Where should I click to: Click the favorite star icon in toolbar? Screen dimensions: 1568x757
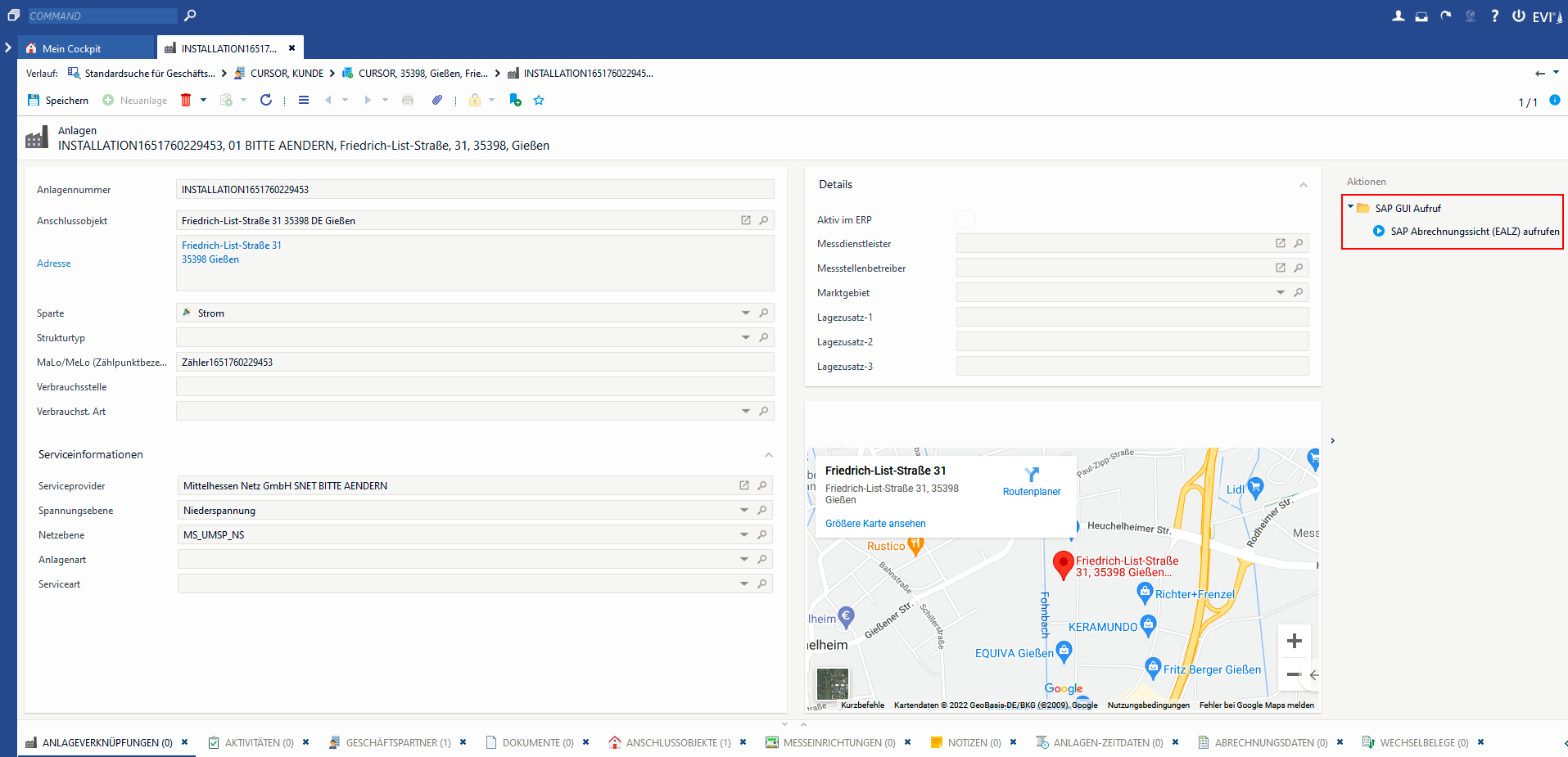point(539,100)
